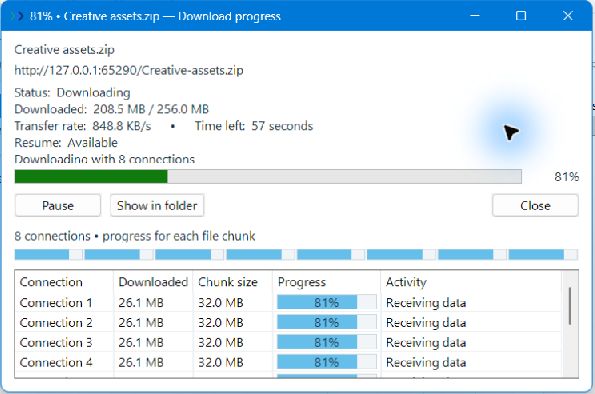The image size is (595, 394).
Task: Maximize the Download progress window
Action: tap(521, 16)
